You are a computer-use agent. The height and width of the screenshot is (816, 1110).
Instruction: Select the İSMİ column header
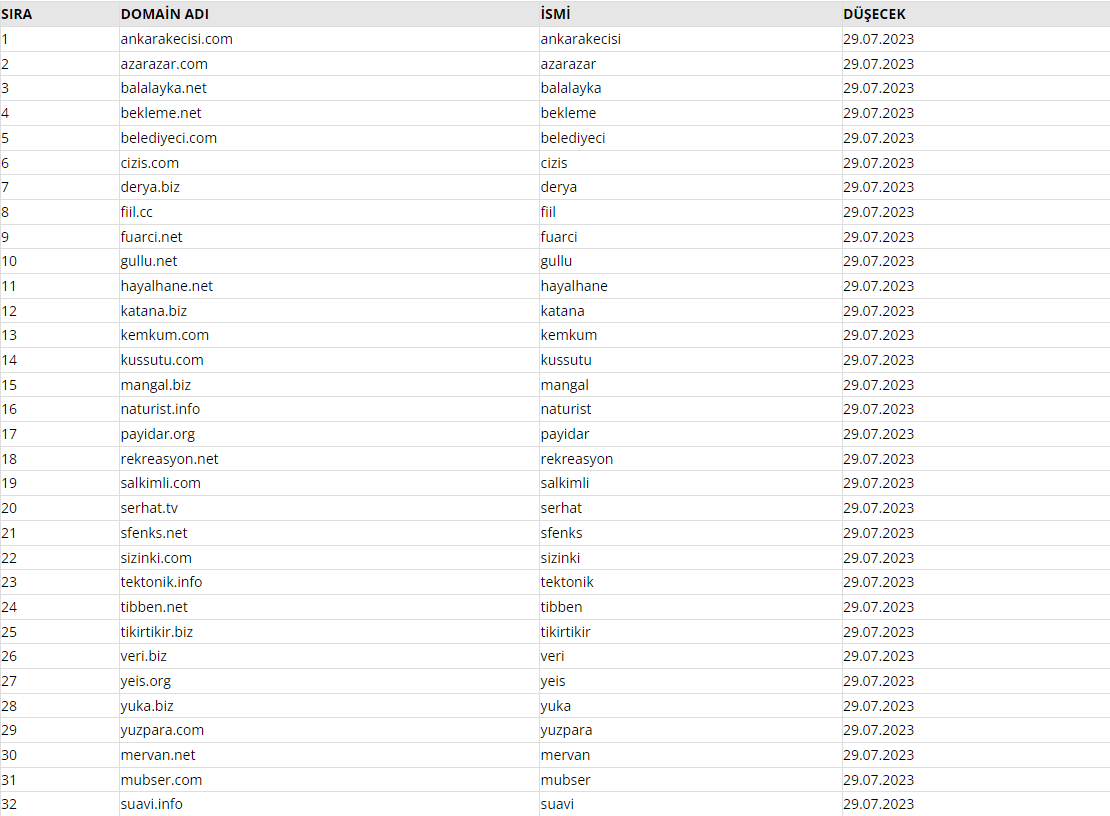(555, 14)
